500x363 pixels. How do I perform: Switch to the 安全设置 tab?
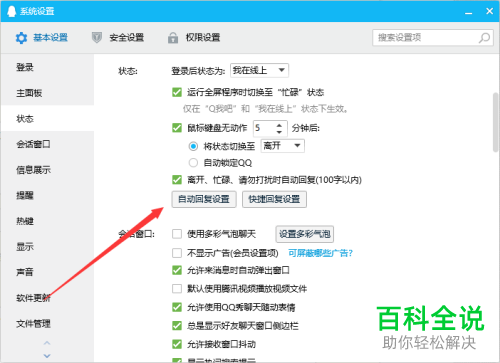[118, 38]
